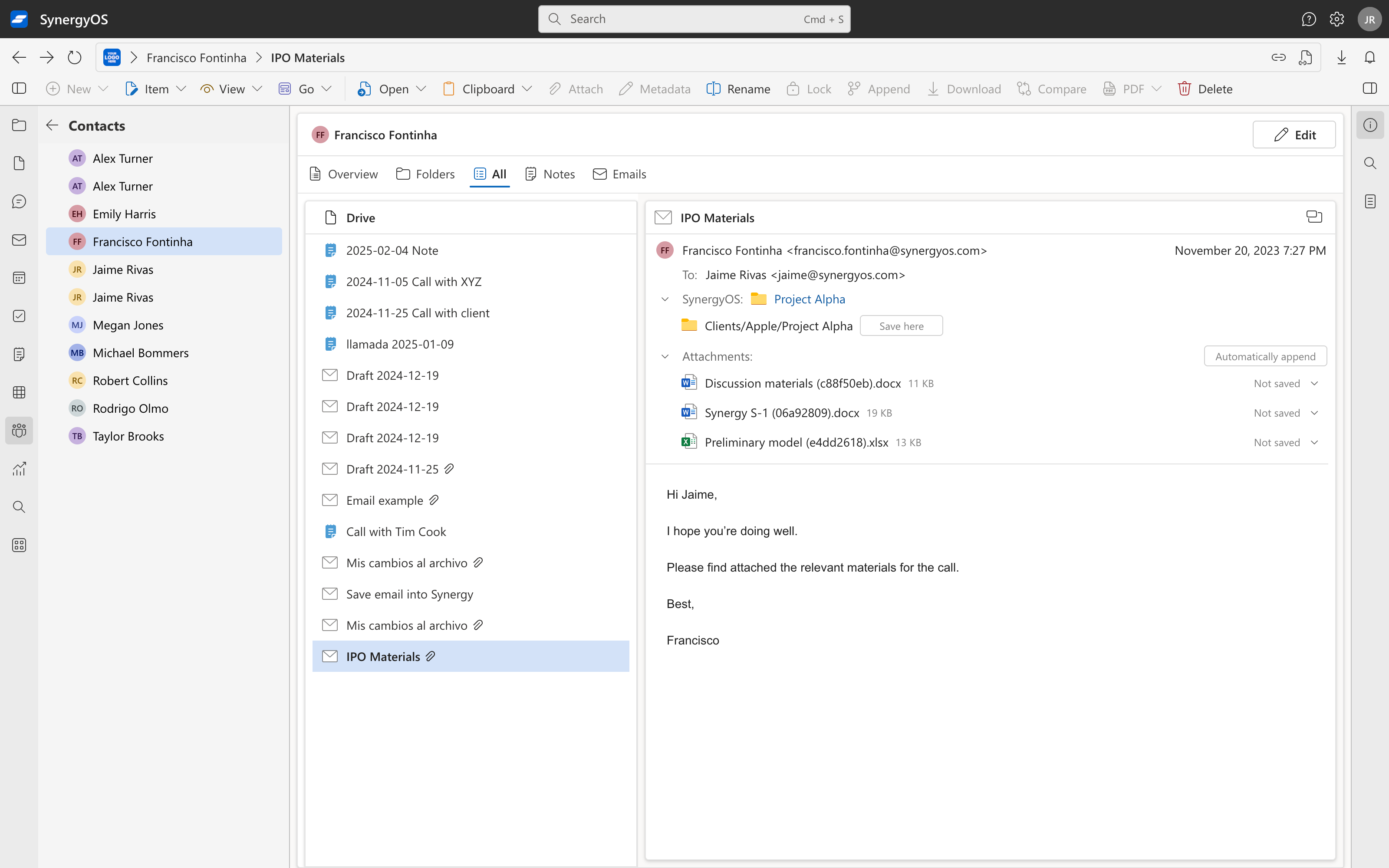Open the tasks checkmark icon in left rail

(19, 316)
